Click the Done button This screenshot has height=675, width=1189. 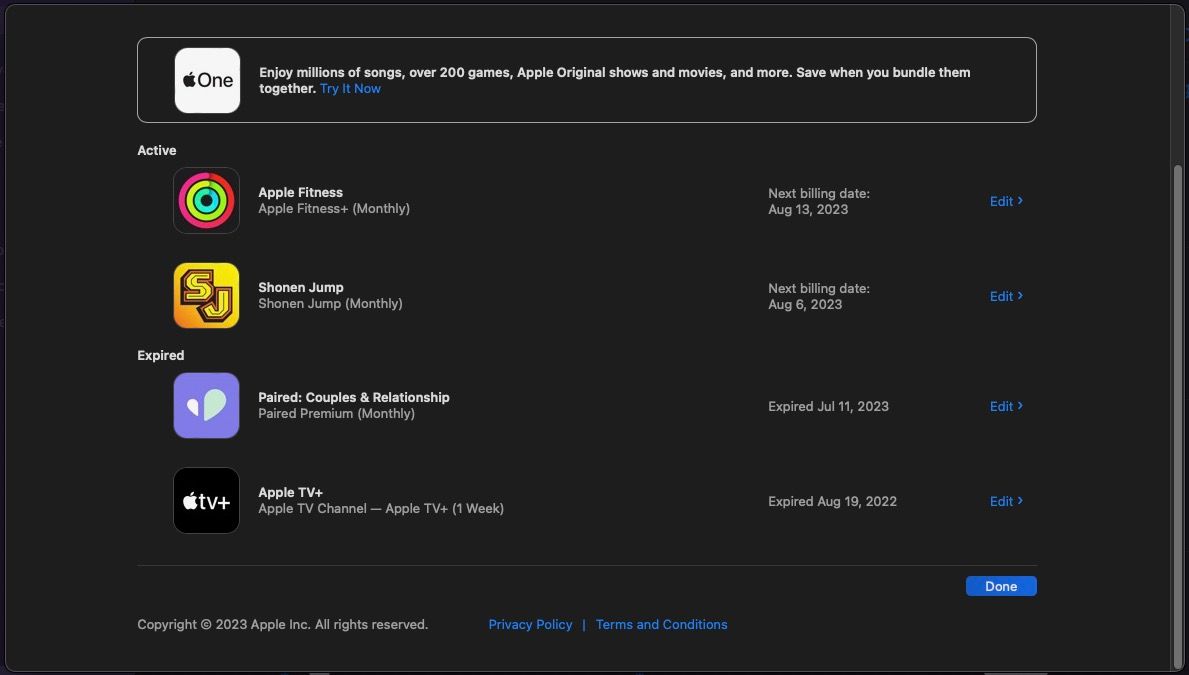click(x=1000, y=586)
